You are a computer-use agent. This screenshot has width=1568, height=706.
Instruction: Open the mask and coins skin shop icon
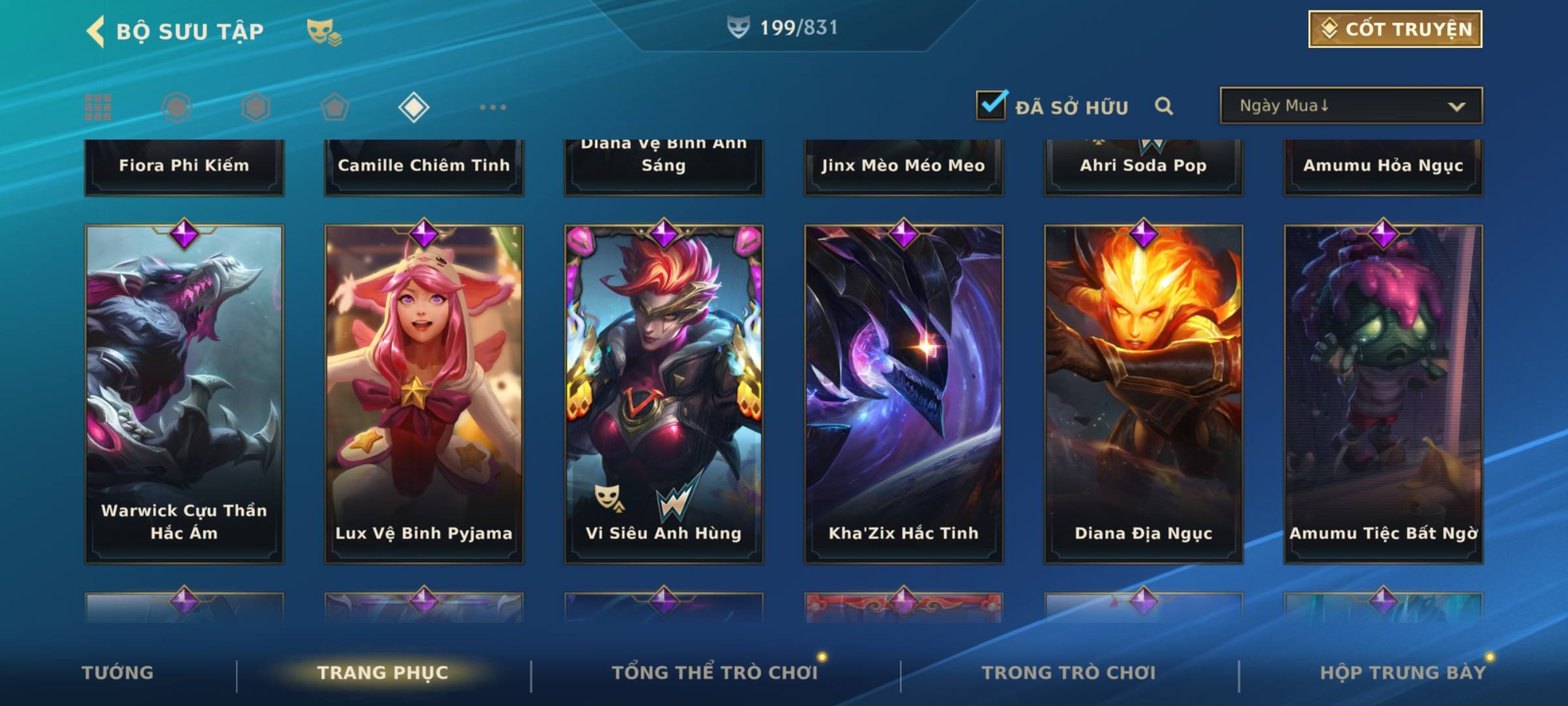point(324,32)
